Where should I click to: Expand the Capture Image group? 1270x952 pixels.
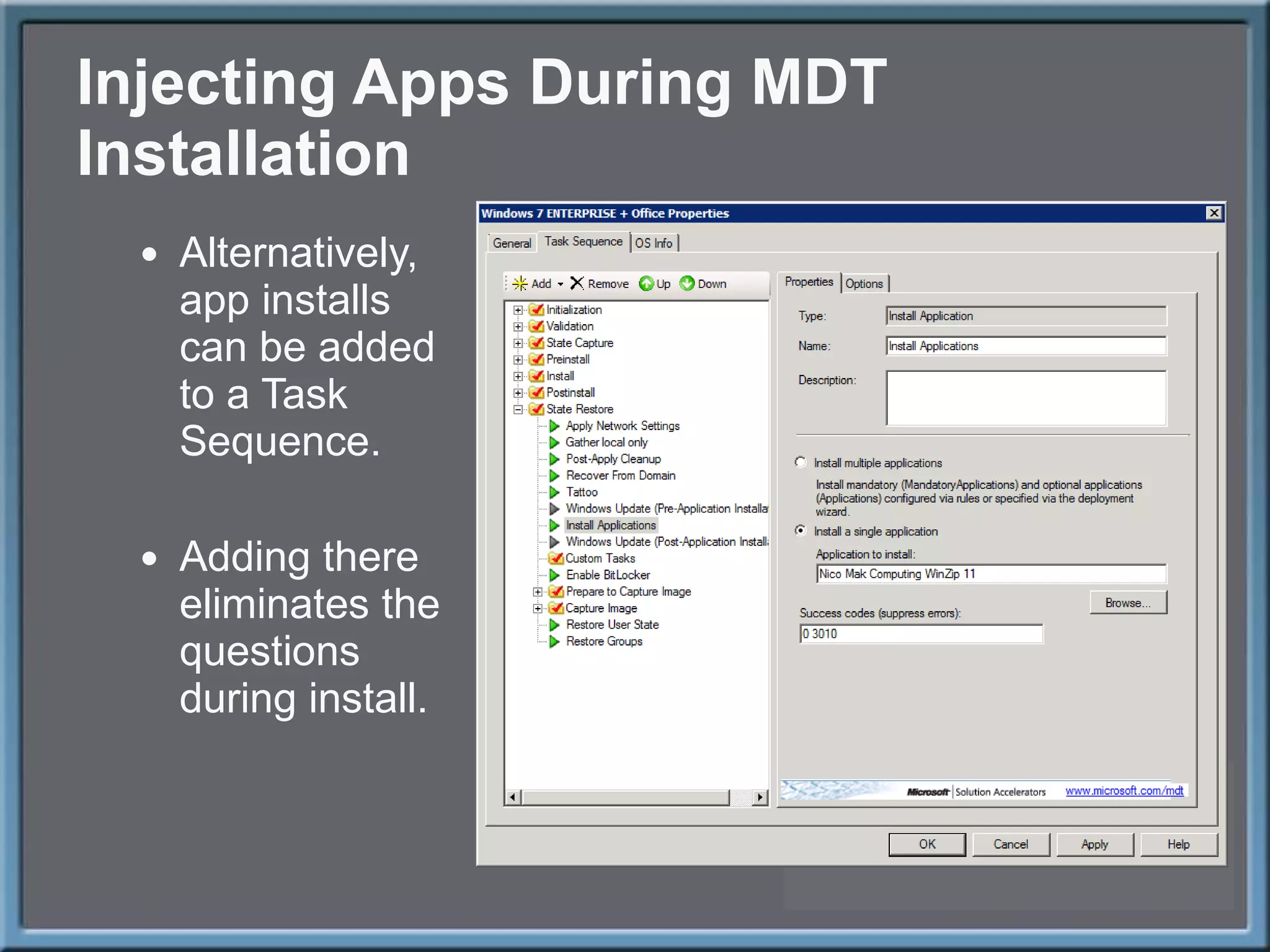(538, 609)
